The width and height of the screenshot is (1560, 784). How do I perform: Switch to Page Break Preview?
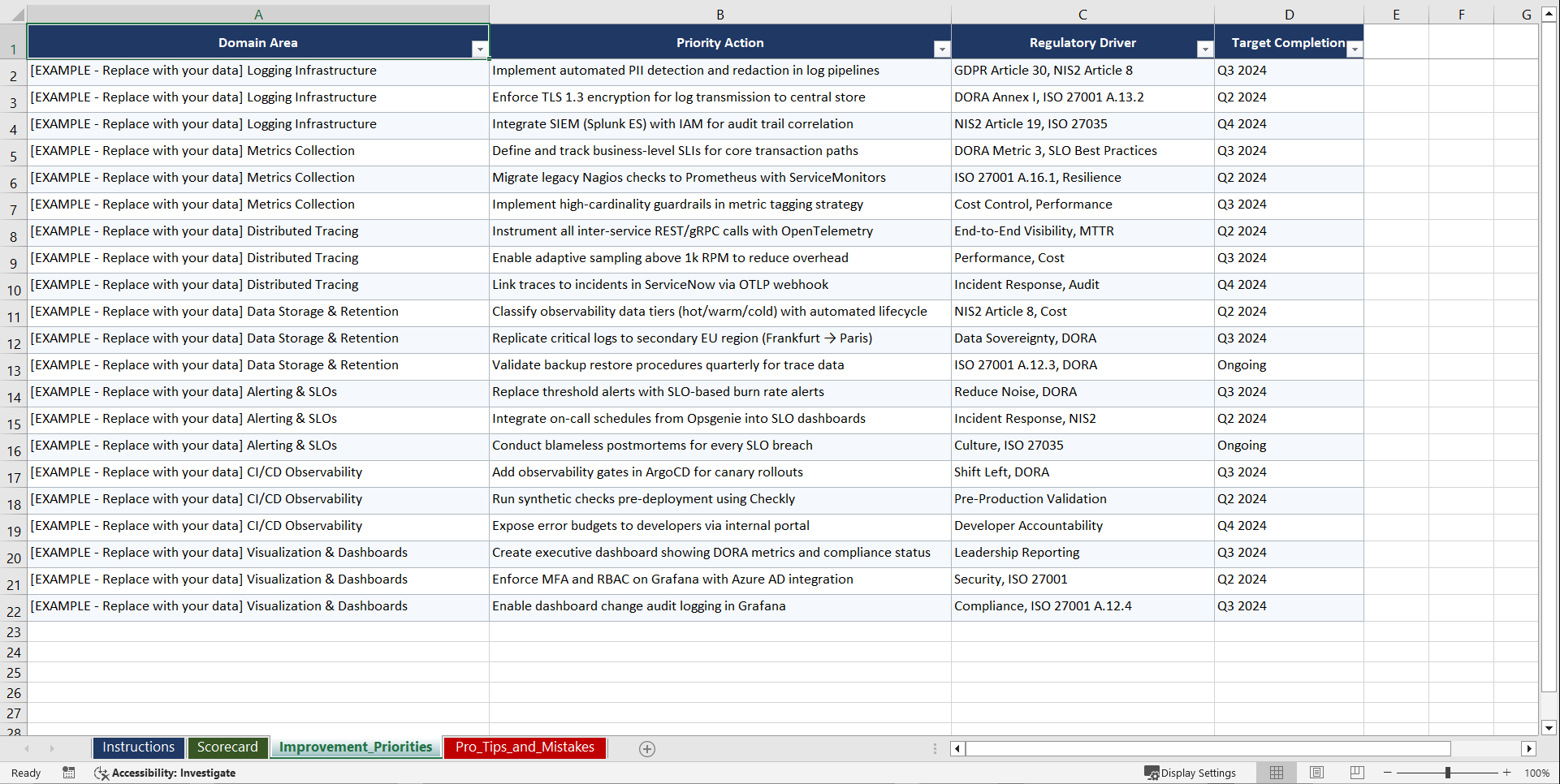[1357, 773]
